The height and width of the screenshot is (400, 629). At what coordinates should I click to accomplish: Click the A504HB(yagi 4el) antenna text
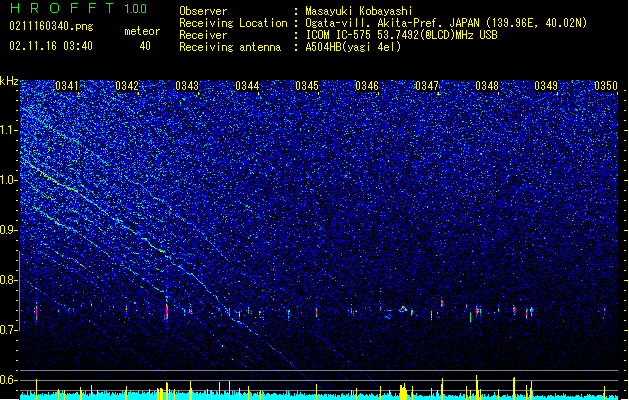click(x=353, y=47)
